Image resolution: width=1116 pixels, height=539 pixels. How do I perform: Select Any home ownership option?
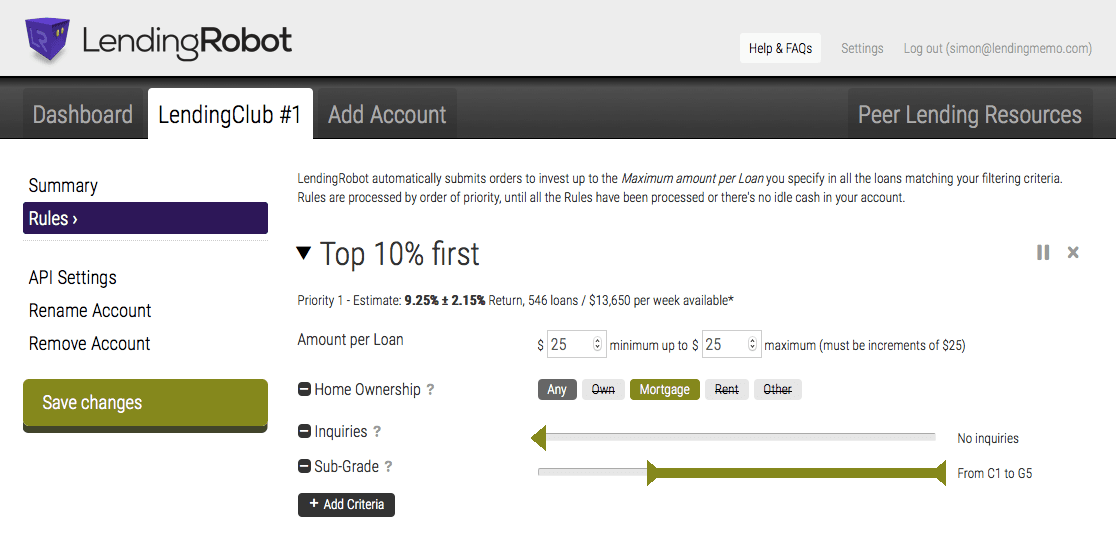[x=557, y=390]
